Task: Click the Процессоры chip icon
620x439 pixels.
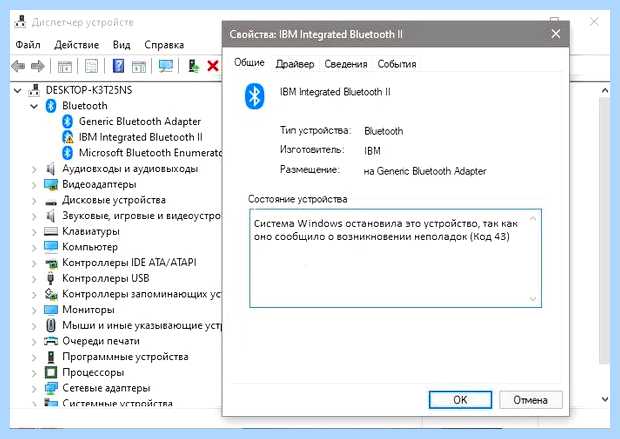Action: click(x=51, y=372)
